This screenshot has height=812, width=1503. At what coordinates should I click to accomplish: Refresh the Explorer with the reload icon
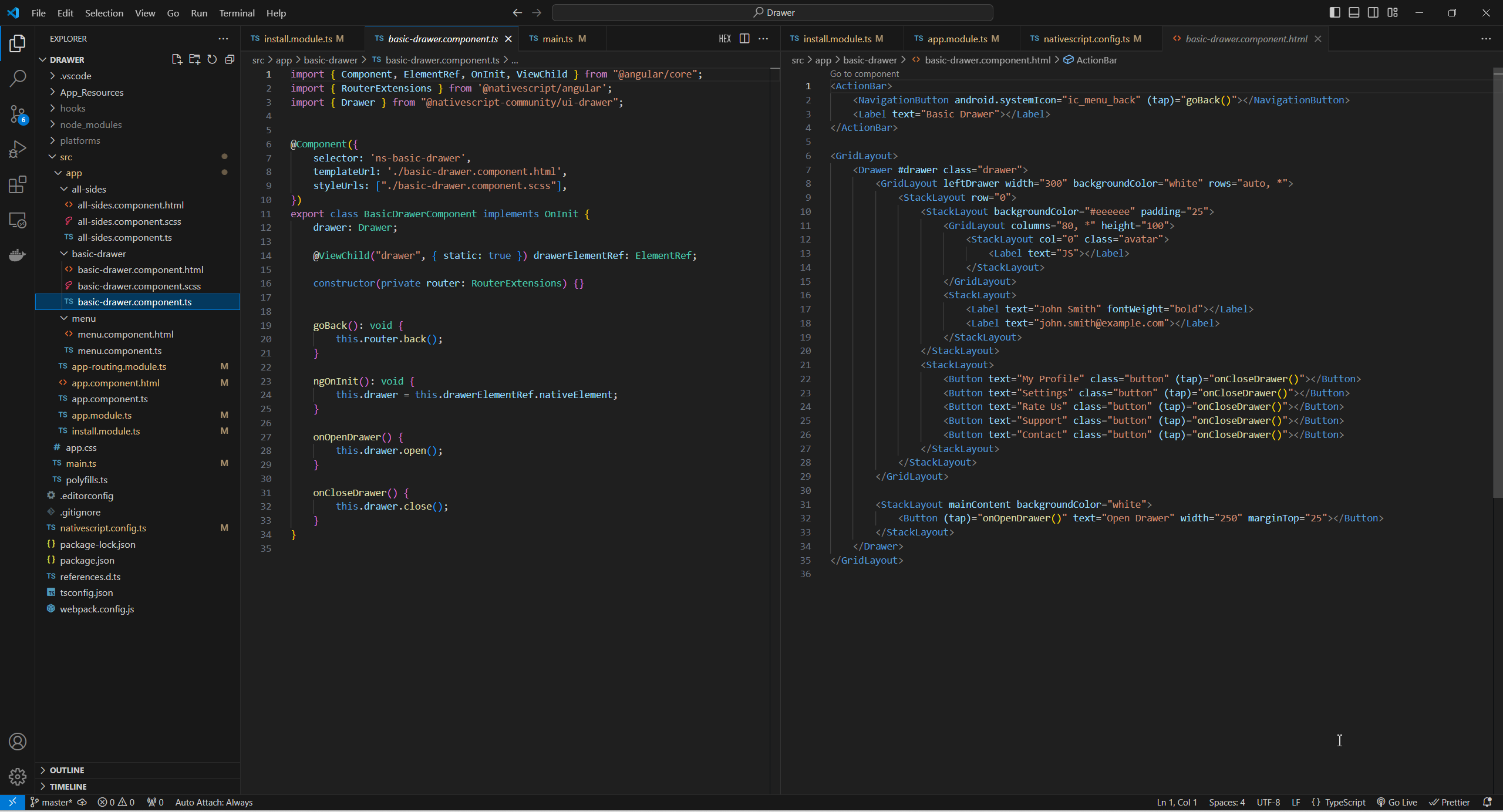[x=212, y=59]
